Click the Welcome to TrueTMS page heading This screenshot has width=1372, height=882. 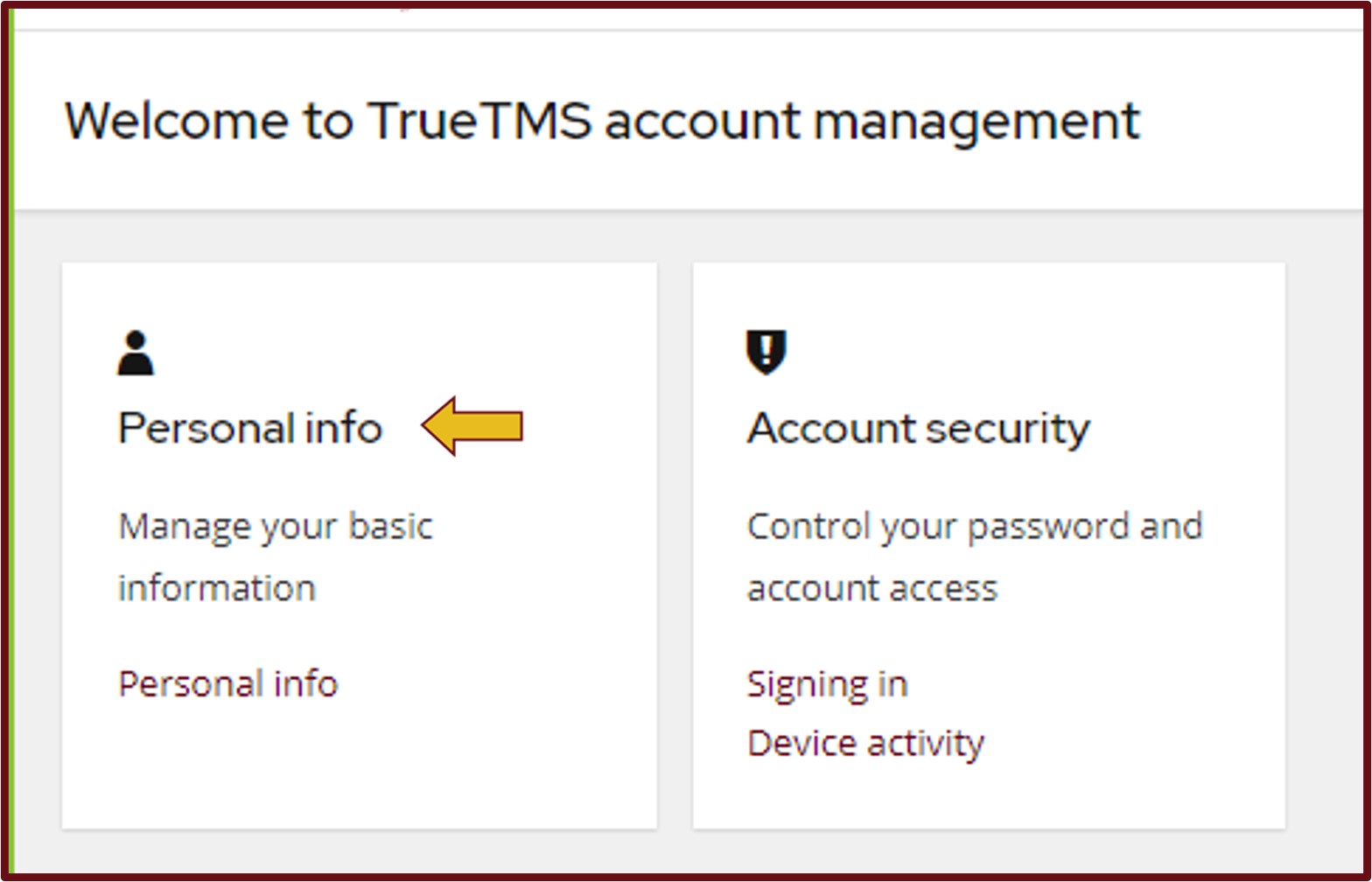(602, 121)
